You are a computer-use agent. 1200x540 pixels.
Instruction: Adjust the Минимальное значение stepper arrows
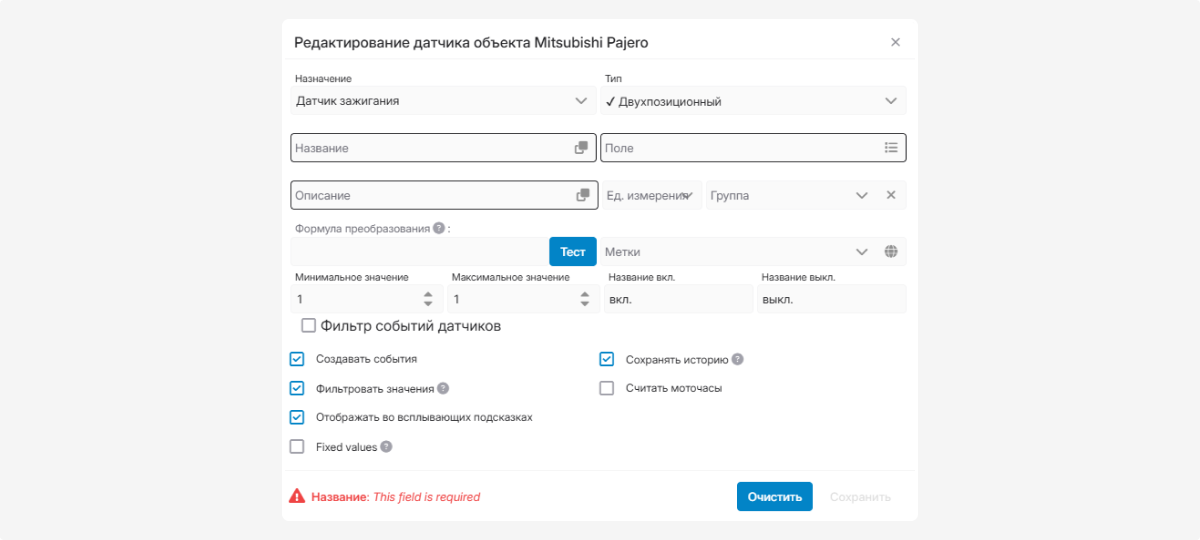tap(428, 299)
